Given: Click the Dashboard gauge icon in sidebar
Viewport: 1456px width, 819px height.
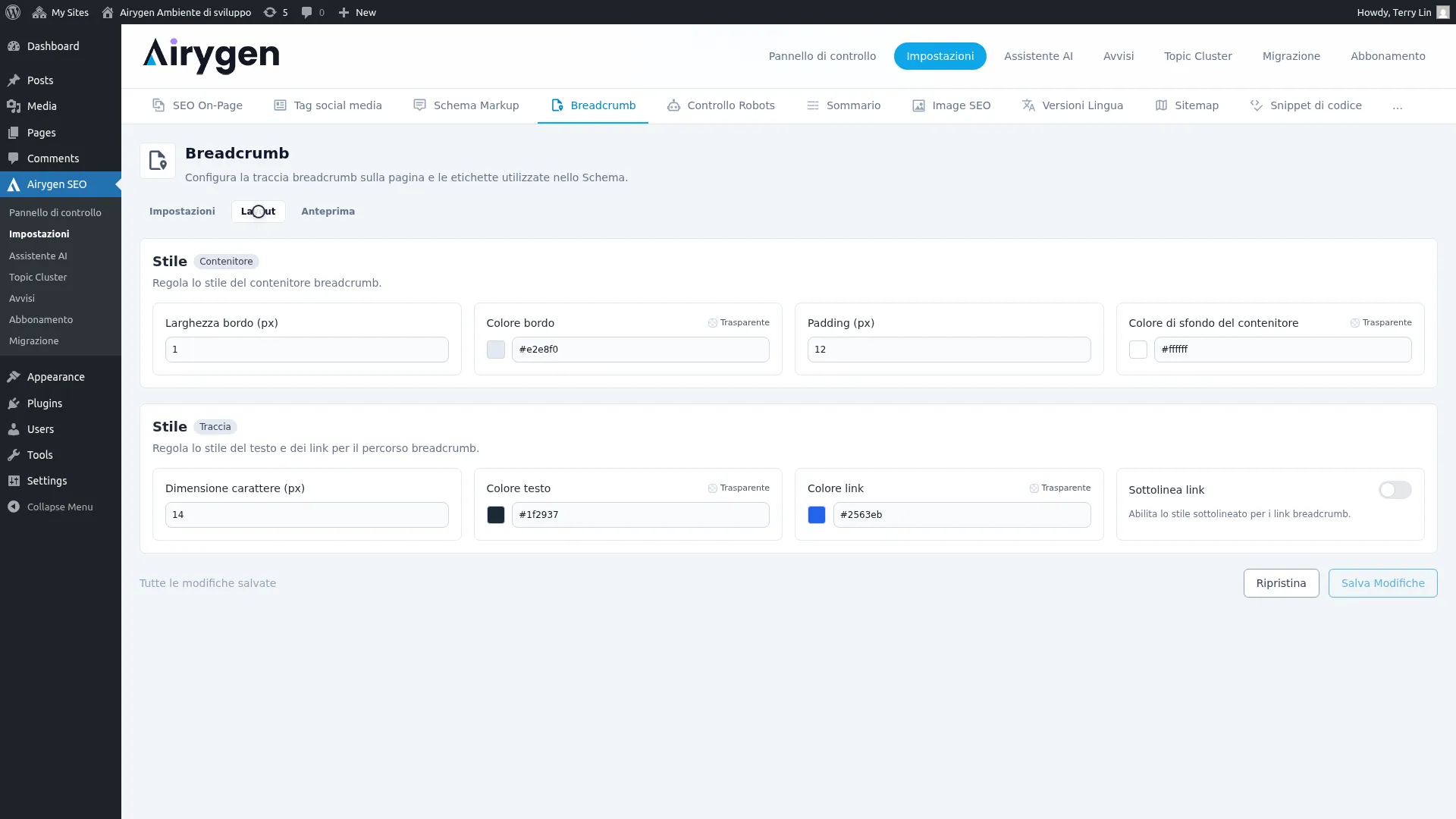Looking at the screenshot, I should pyautogui.click(x=14, y=46).
